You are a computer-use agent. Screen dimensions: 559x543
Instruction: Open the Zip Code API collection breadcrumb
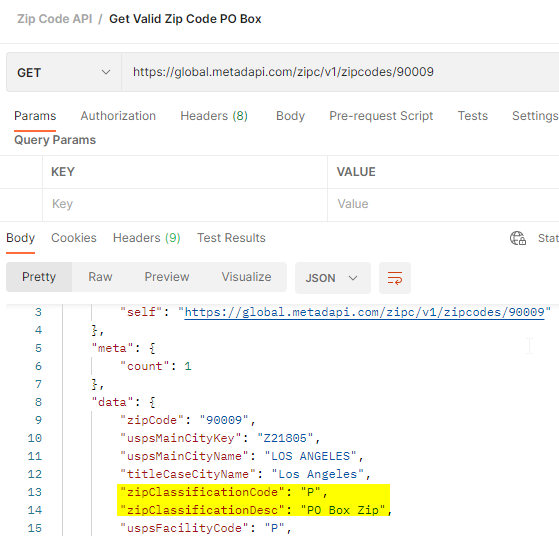click(x=55, y=19)
